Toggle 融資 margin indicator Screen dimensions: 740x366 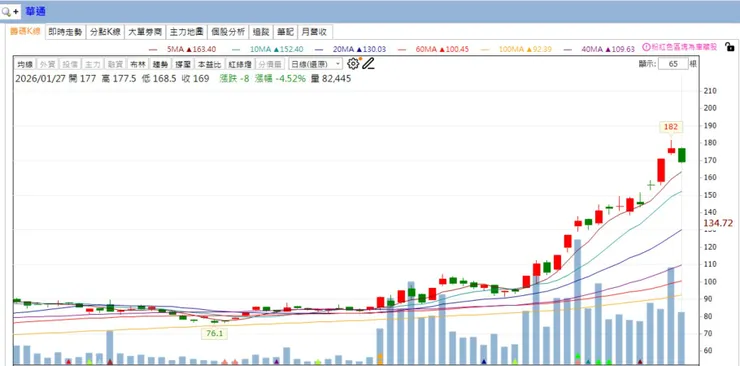tap(115, 64)
